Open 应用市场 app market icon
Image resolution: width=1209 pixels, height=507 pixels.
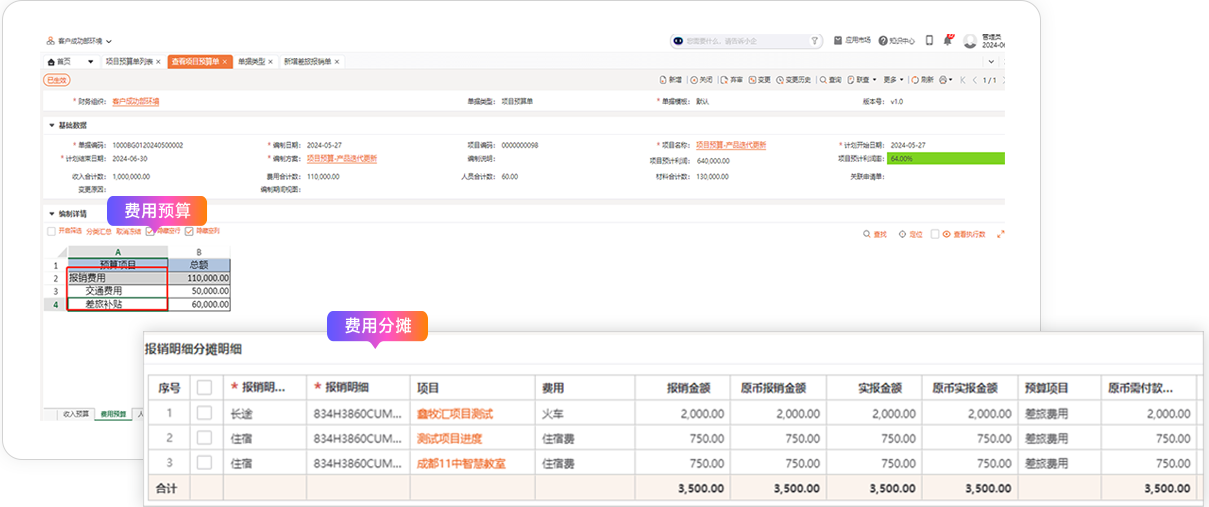[x=838, y=41]
